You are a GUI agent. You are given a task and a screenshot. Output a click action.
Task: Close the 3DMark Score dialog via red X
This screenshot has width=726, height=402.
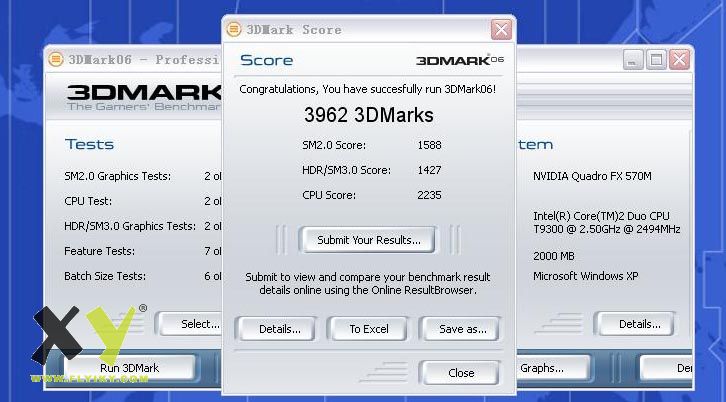pyautogui.click(x=501, y=29)
